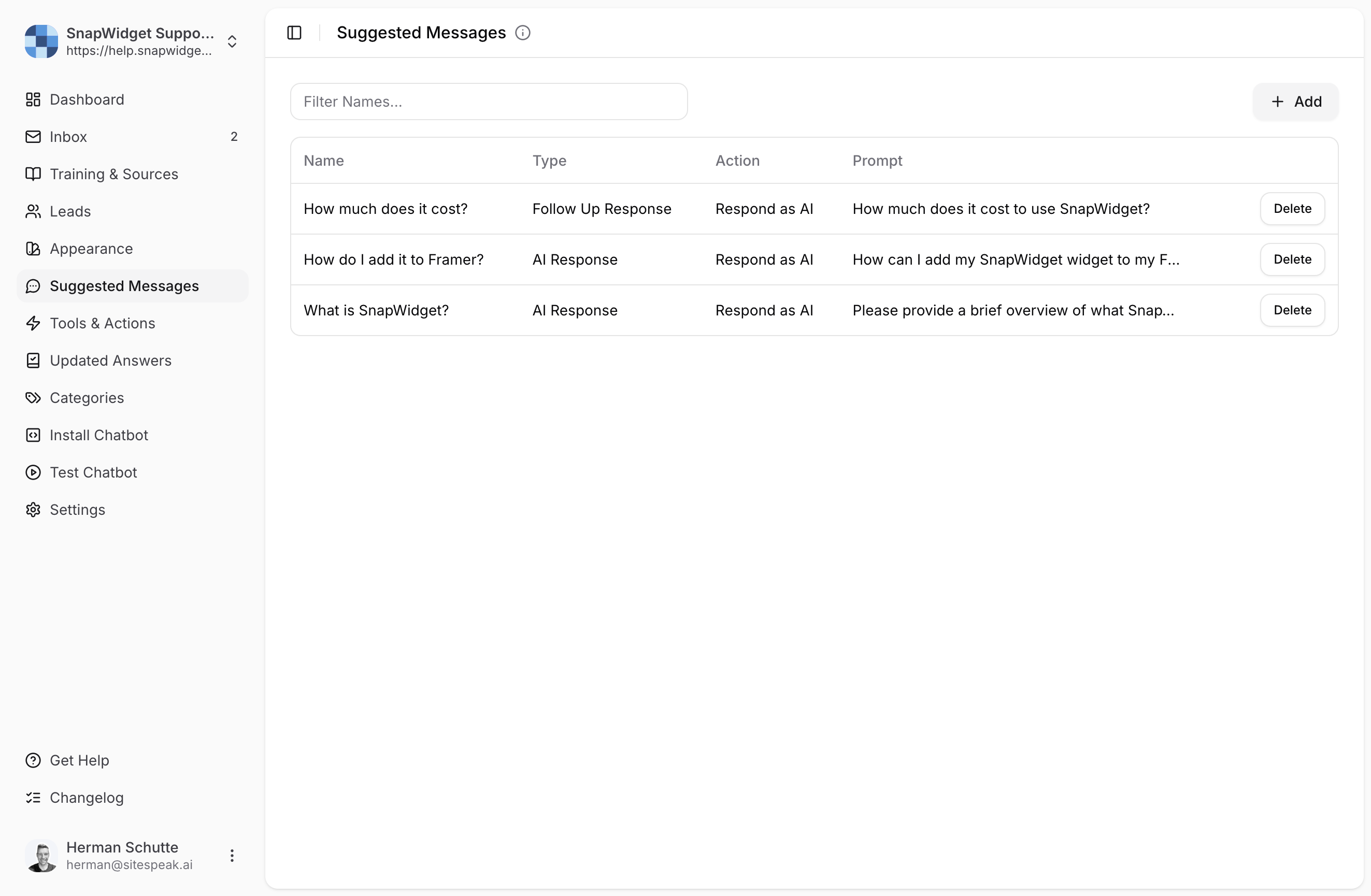Delete the 'What is SnapWidget?' message
The width and height of the screenshot is (1371, 896).
point(1292,310)
